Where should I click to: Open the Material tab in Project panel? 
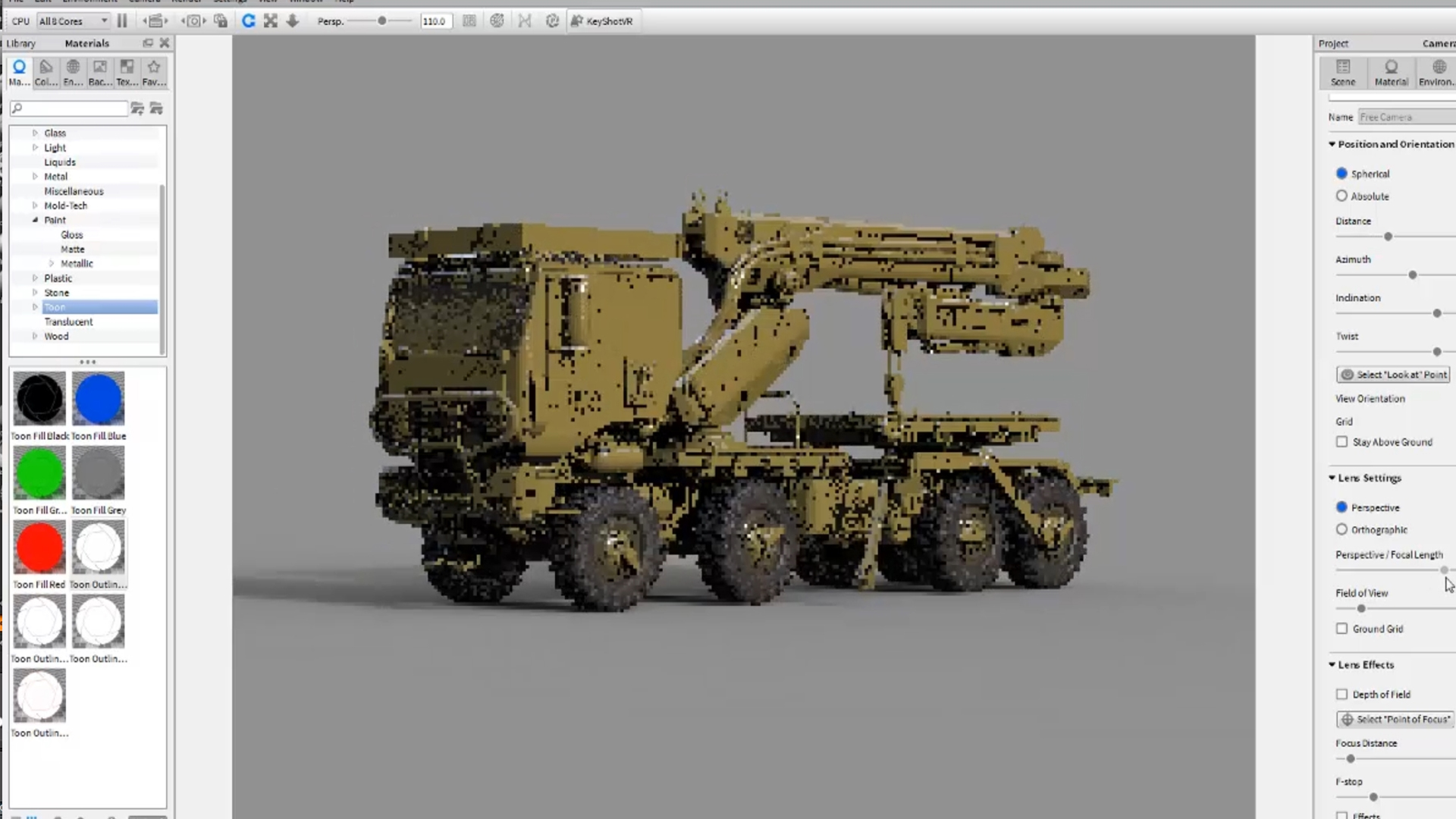(1391, 73)
